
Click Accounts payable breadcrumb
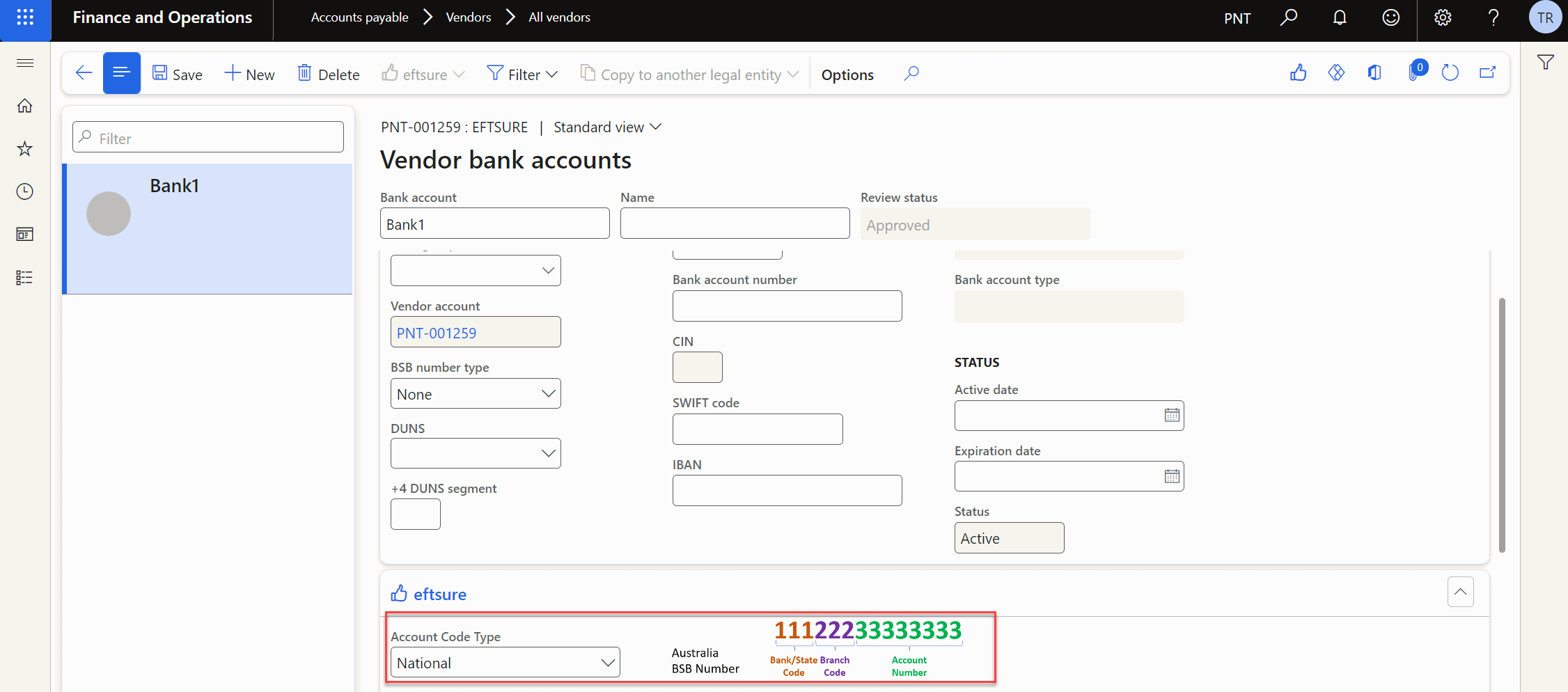[359, 17]
